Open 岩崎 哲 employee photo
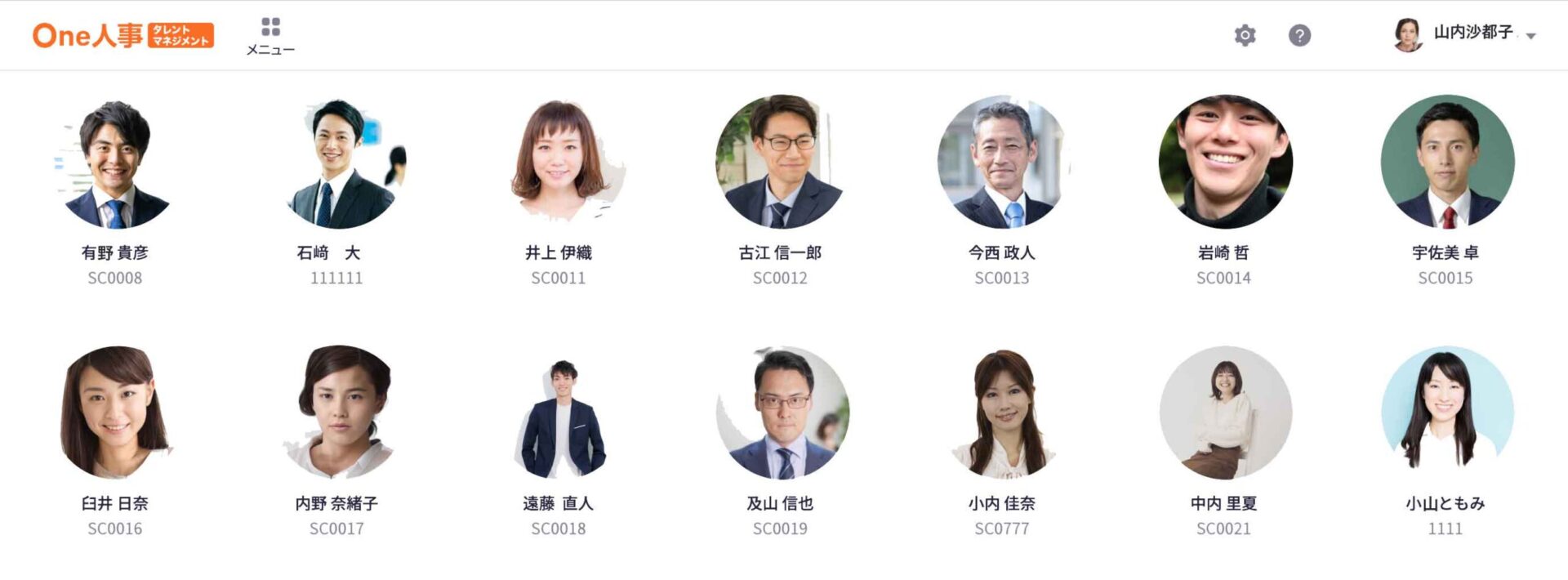Screen dimensions: 1568x580 pyautogui.click(x=1223, y=162)
